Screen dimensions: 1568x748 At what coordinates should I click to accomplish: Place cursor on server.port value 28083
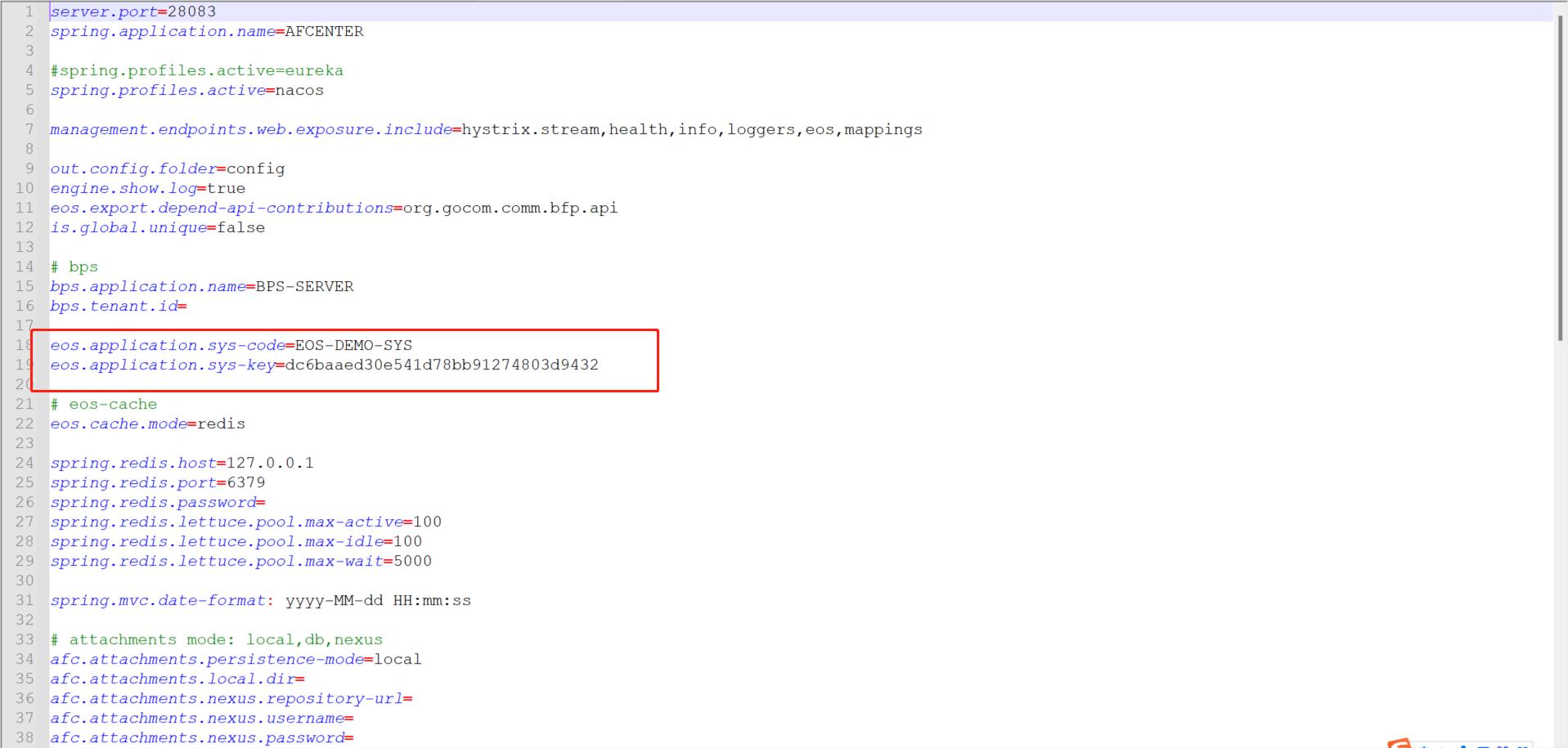[191, 11]
